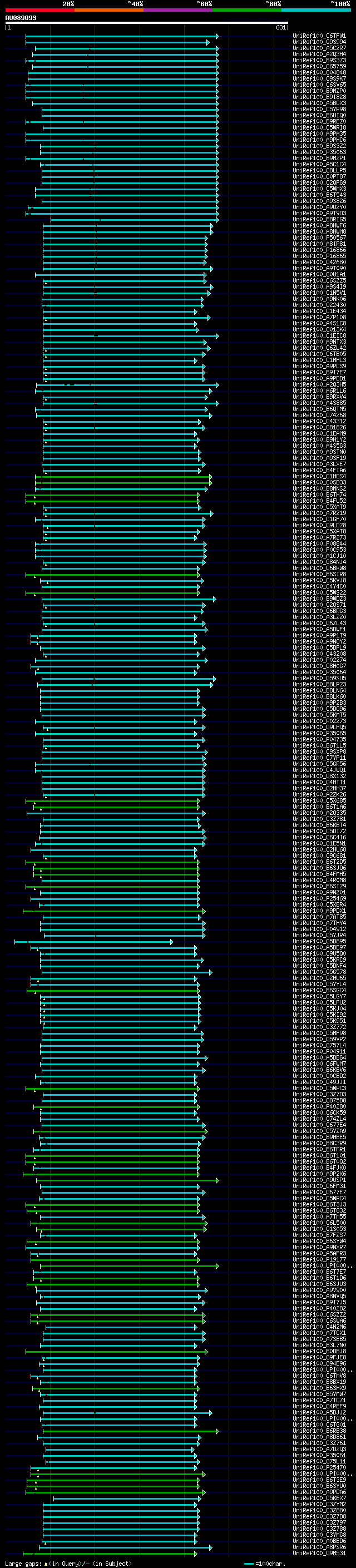This screenshot has width=356, height=1568.
Task: Select hit UniRef100_B6UIQ0
Action: tap(319, 115)
